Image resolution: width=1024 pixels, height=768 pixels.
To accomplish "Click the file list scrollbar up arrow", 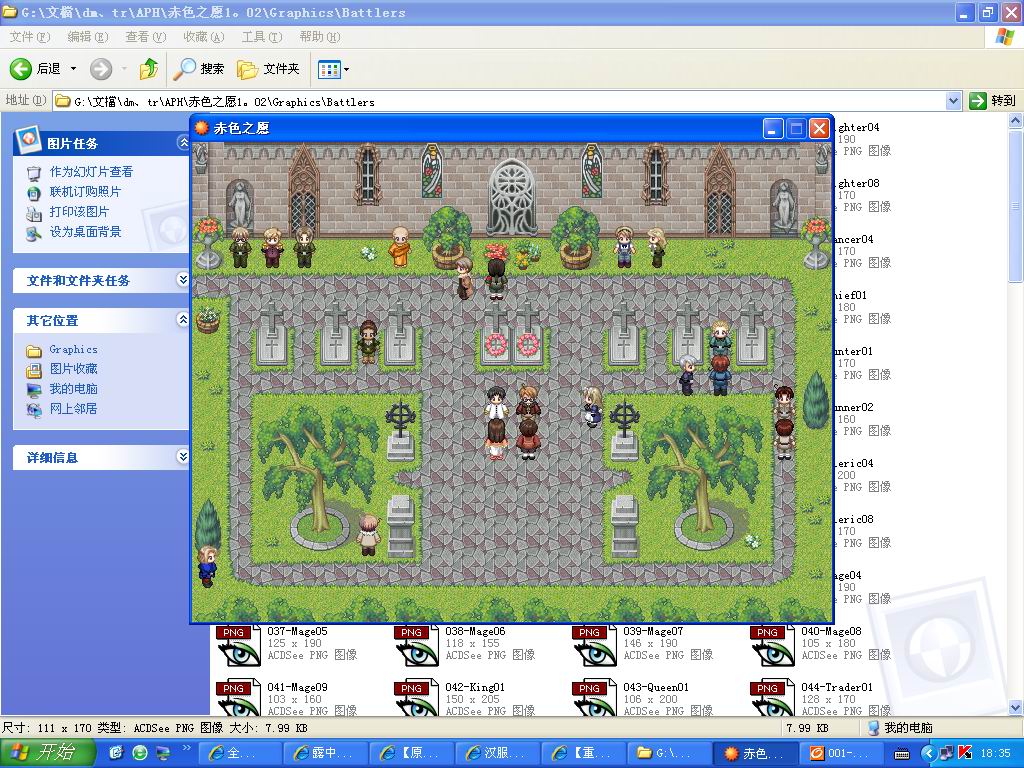I will tap(1016, 120).
